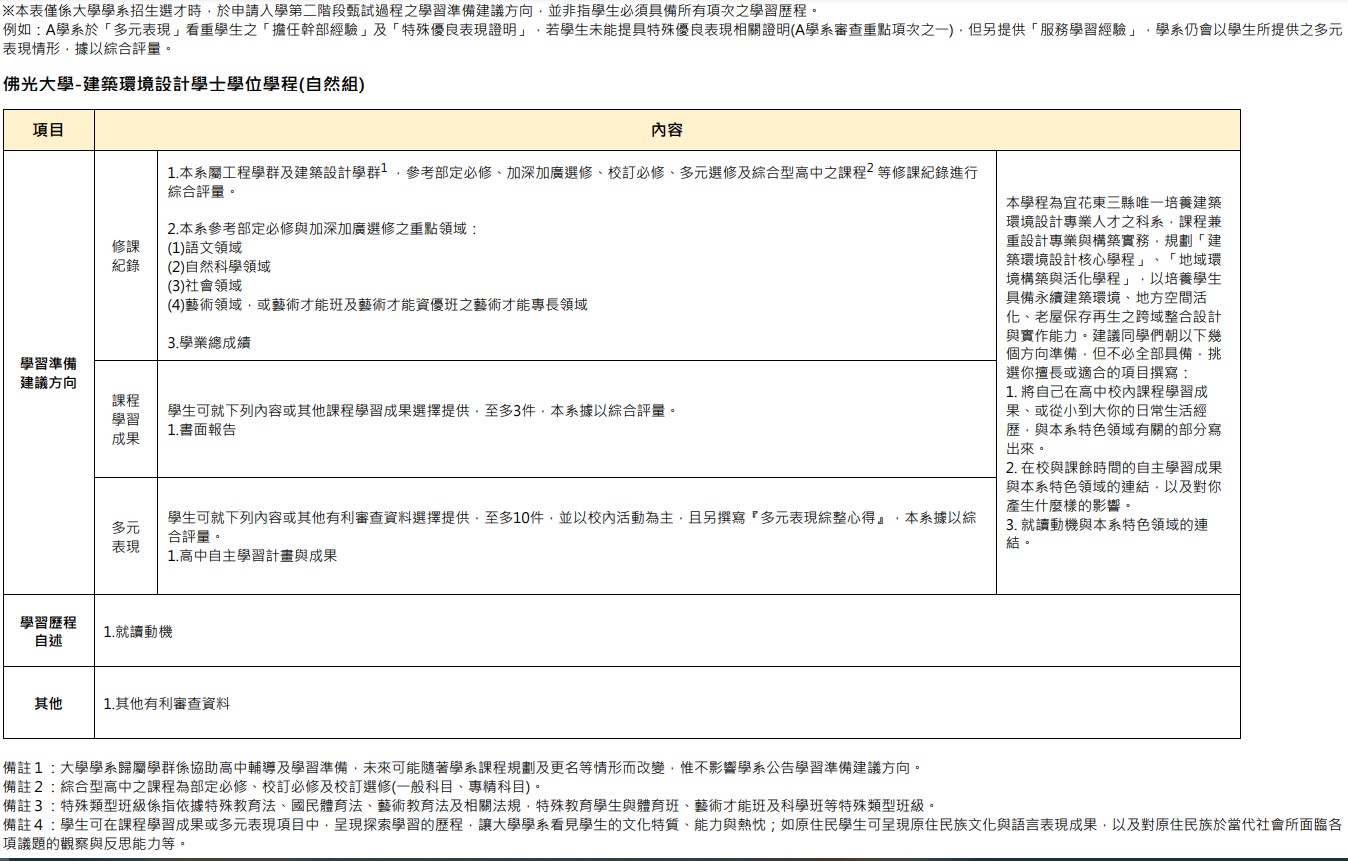Select the 學習準備建議方向 row label

pos(48,372)
